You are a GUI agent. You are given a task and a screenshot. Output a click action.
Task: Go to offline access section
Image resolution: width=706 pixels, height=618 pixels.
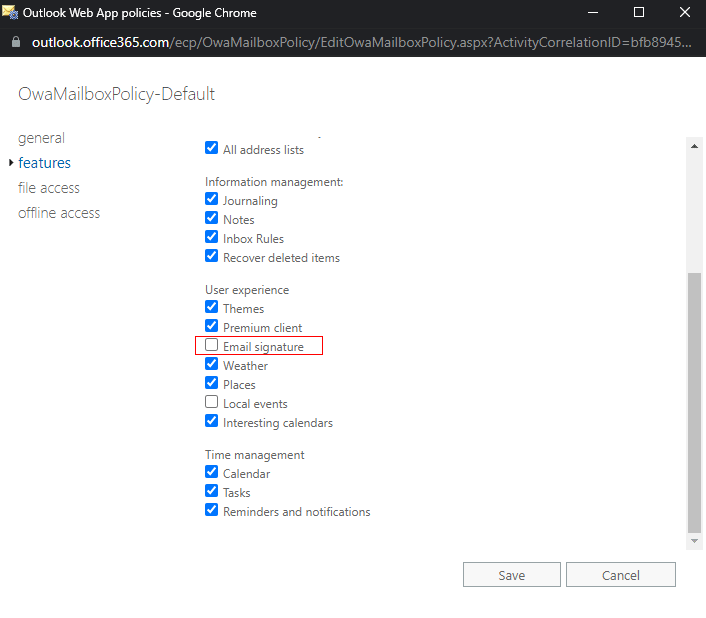click(x=58, y=213)
